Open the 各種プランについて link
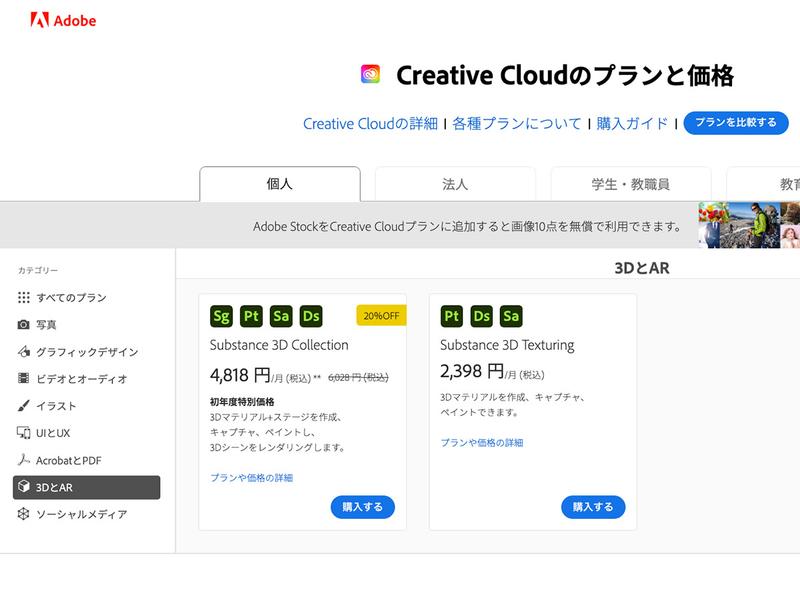 tap(517, 123)
